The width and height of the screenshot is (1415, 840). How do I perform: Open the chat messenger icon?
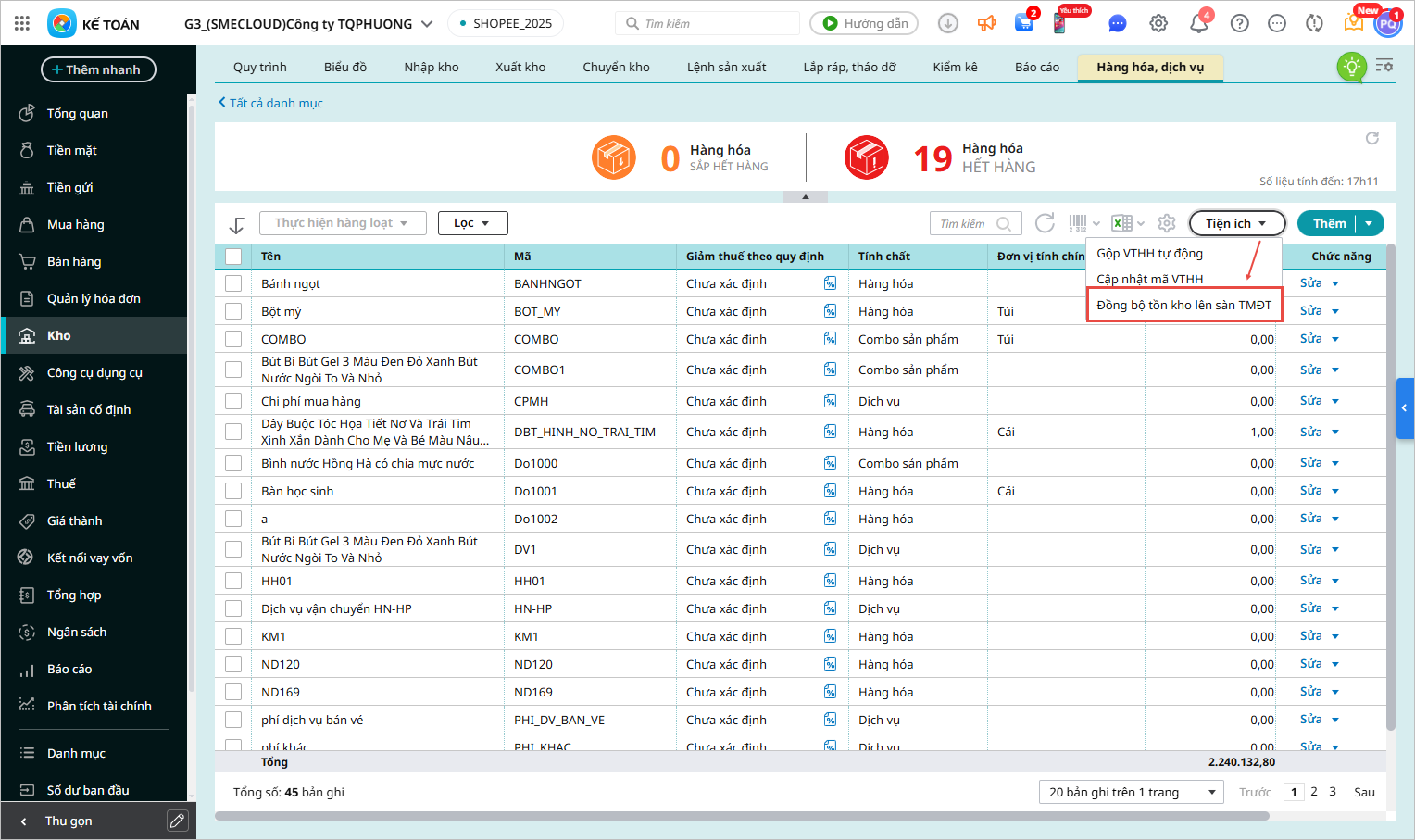tap(1118, 24)
